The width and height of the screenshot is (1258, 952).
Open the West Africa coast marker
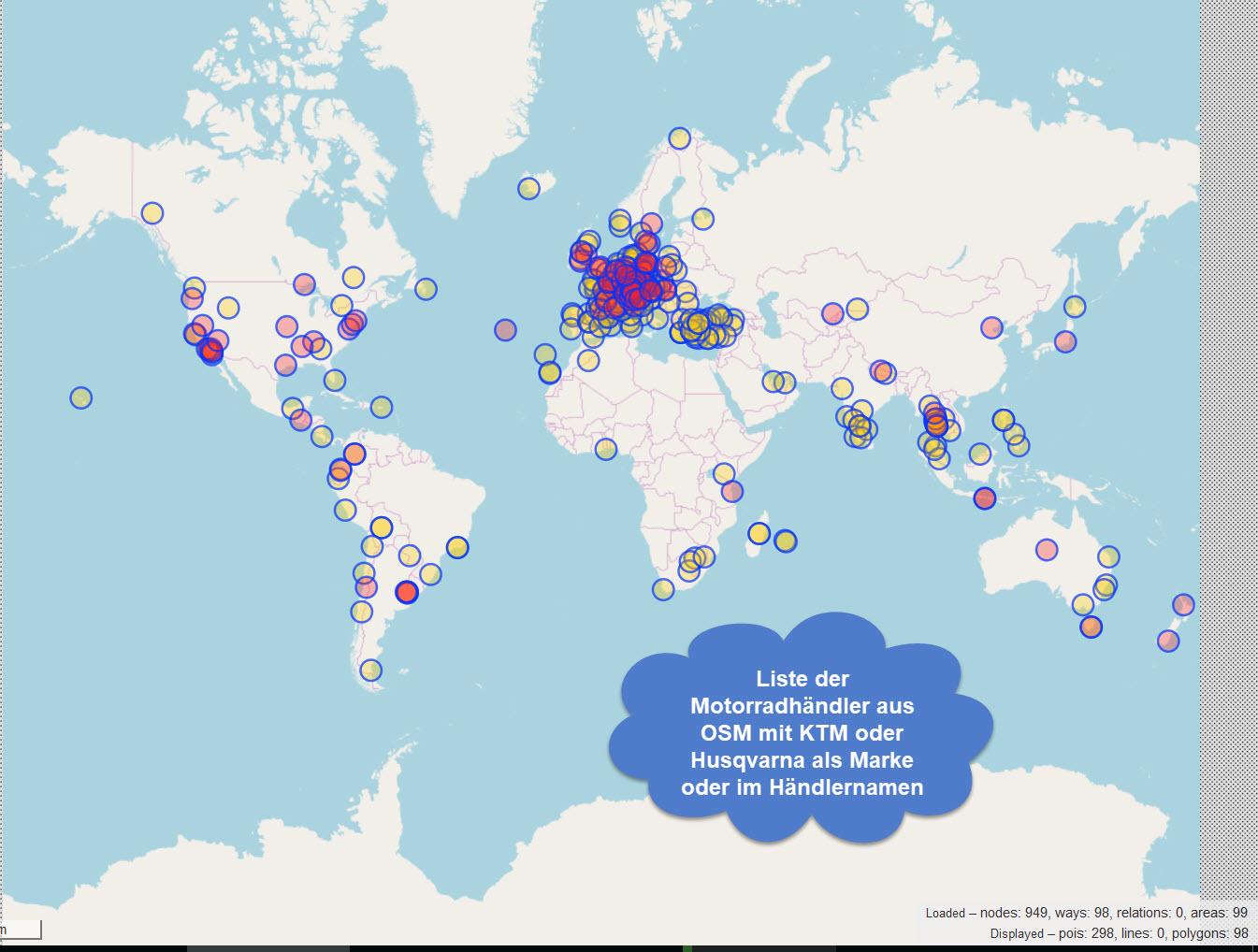605,450
